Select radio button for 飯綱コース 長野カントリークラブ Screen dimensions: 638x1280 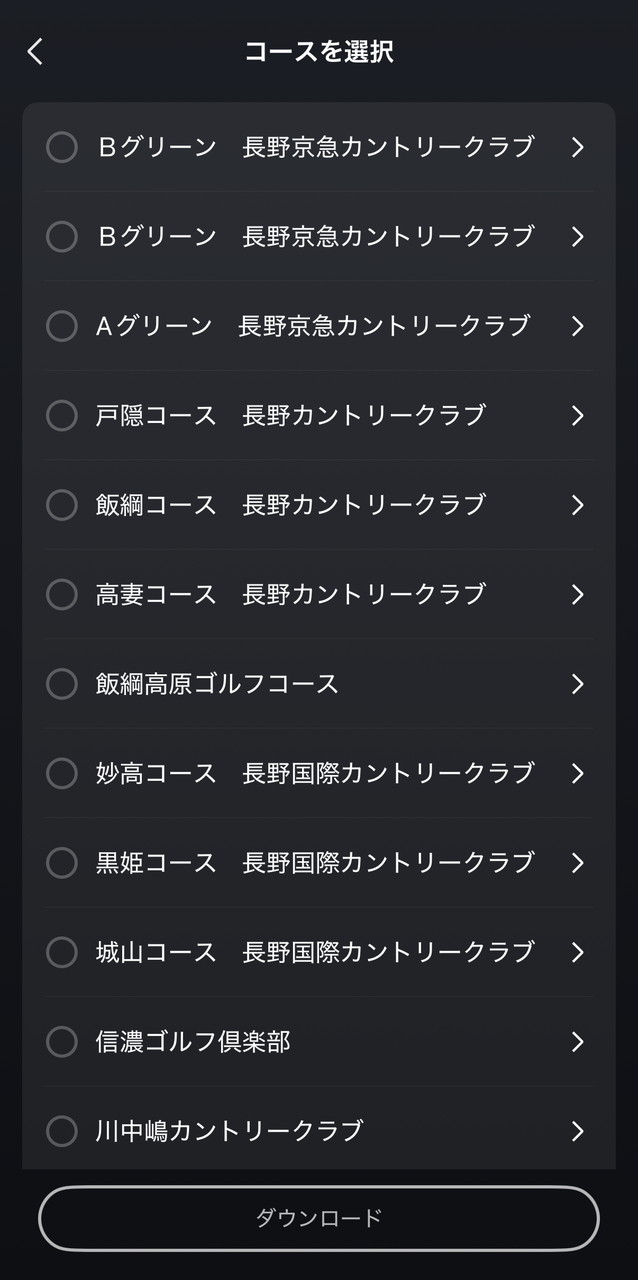pos(62,505)
